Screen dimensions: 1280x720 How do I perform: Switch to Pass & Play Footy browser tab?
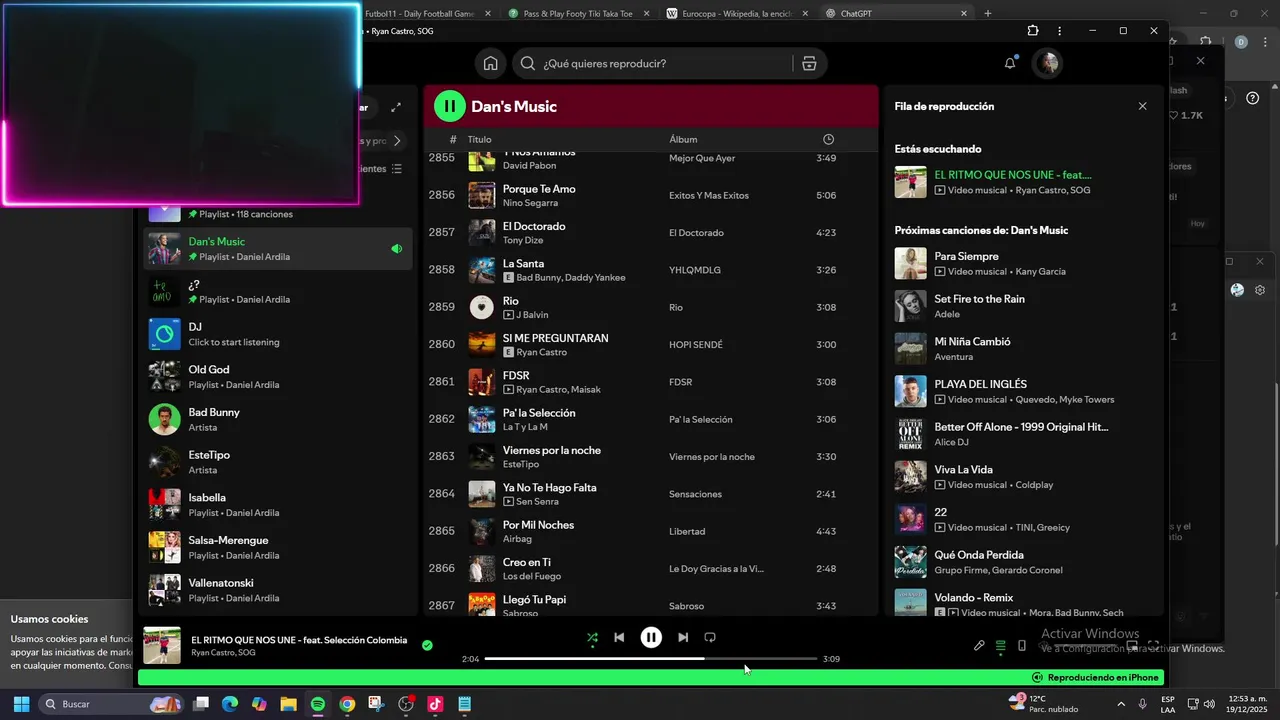click(x=576, y=14)
